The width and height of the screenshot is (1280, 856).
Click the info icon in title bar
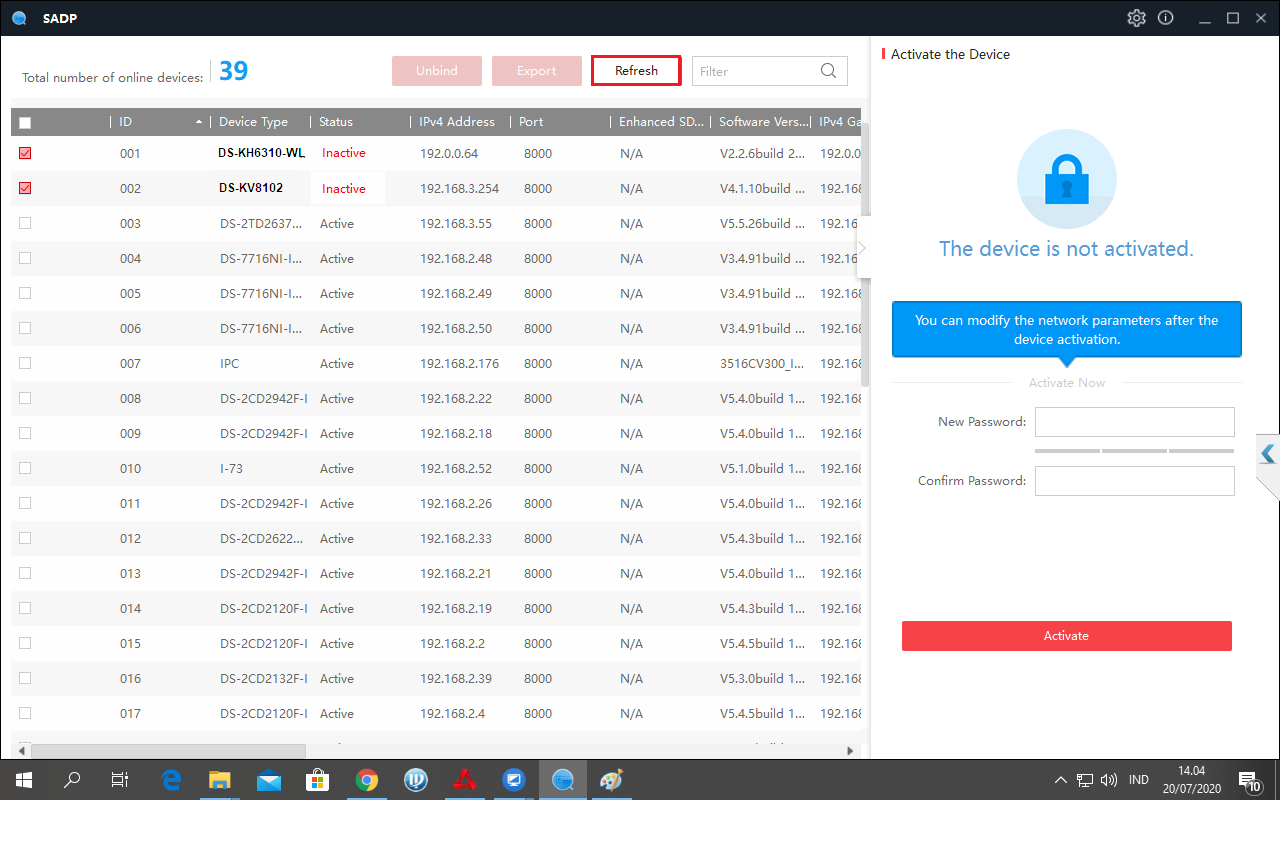click(x=1165, y=18)
